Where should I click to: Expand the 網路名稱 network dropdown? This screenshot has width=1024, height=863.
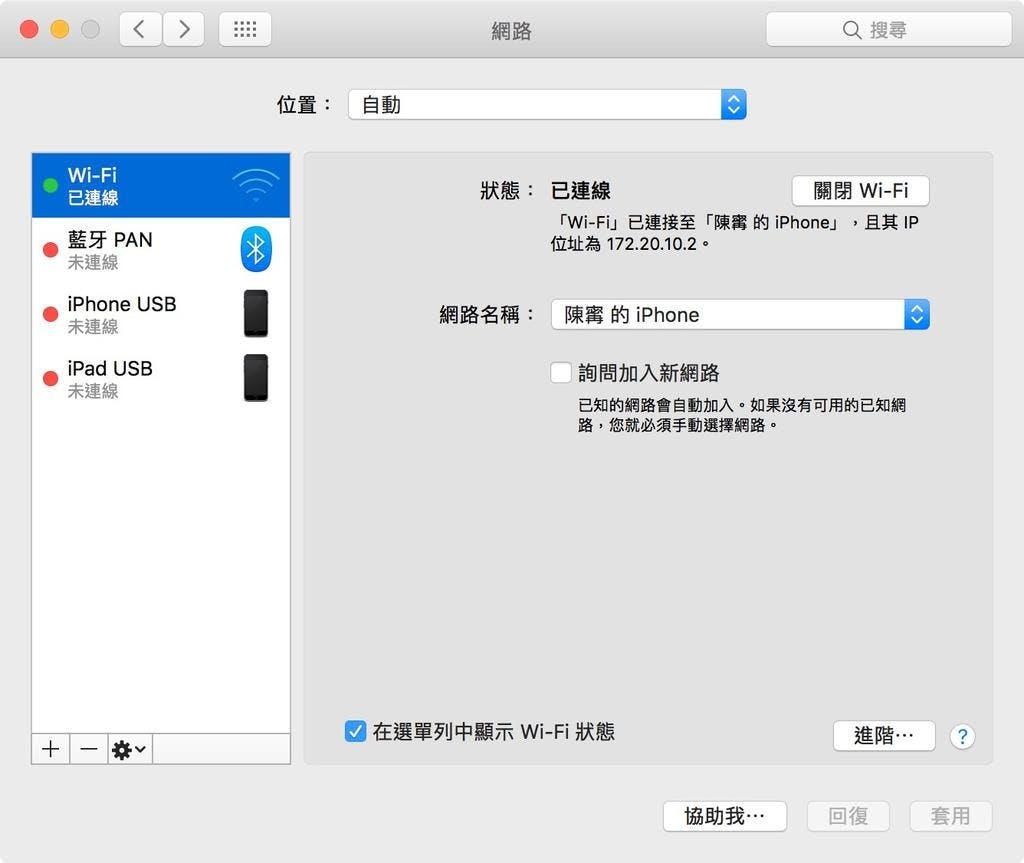[x=740, y=315]
